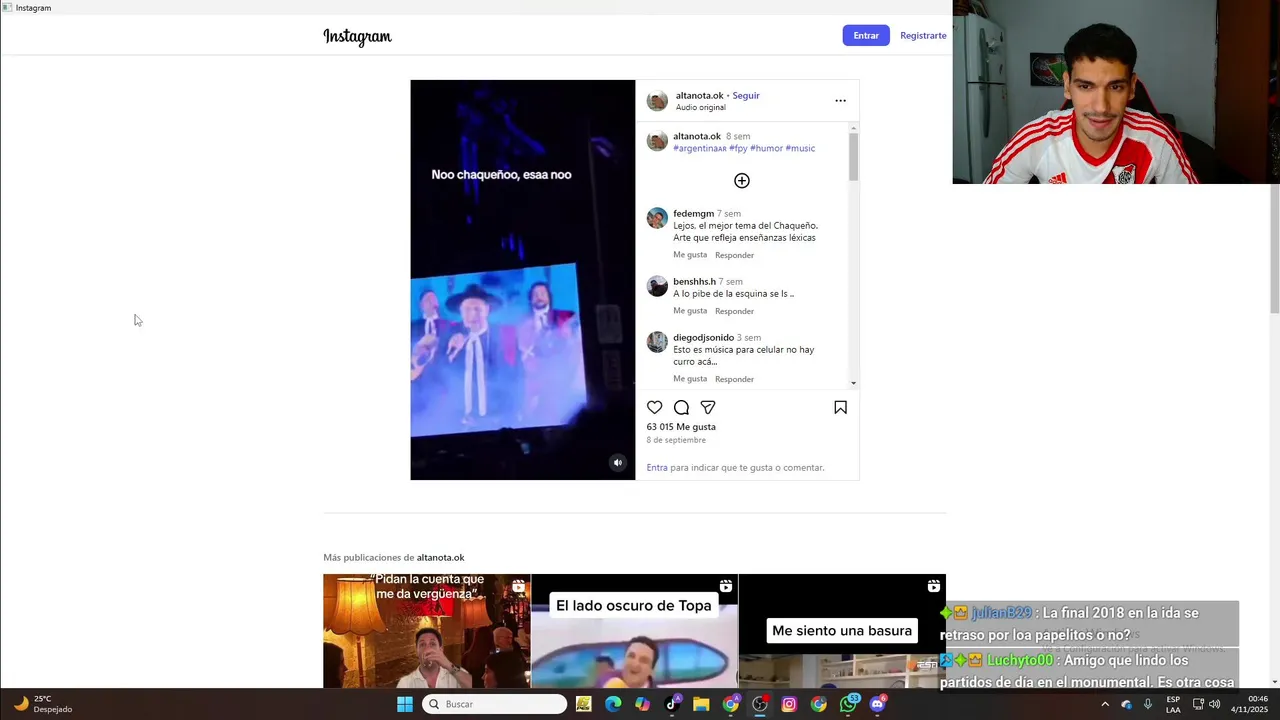Open the volume speaker tray icon
The image size is (1280, 720).
1214,704
